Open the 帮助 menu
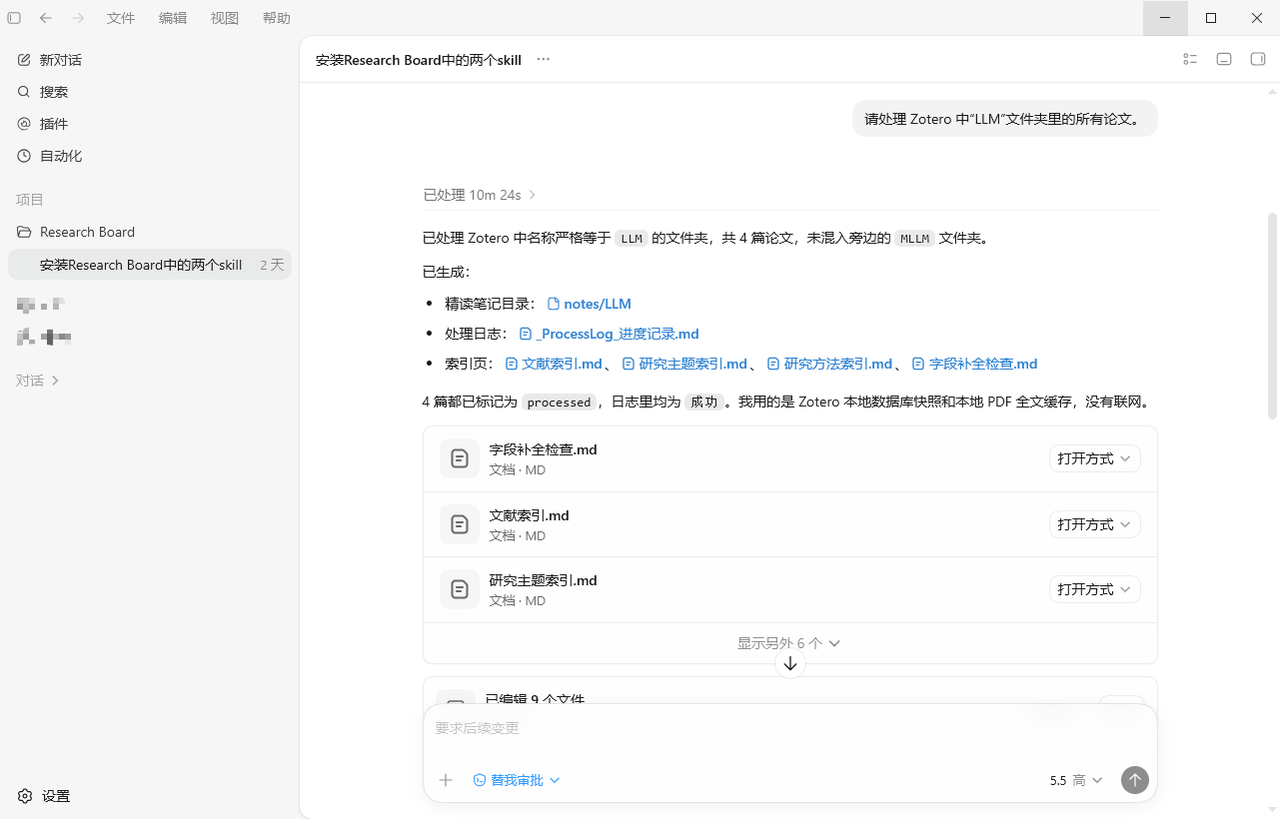 click(277, 18)
